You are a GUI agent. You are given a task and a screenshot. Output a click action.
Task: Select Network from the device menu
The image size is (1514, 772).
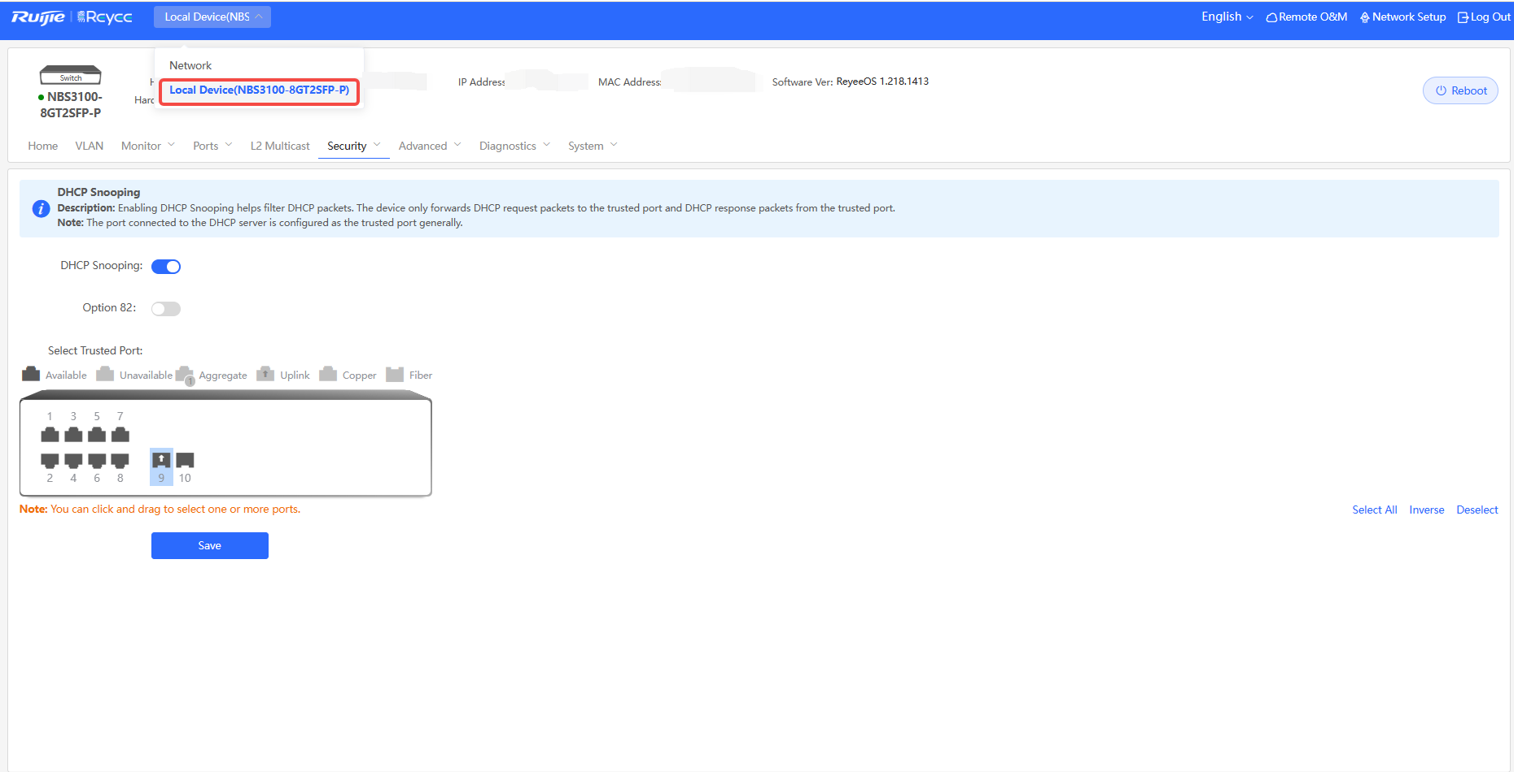point(190,65)
